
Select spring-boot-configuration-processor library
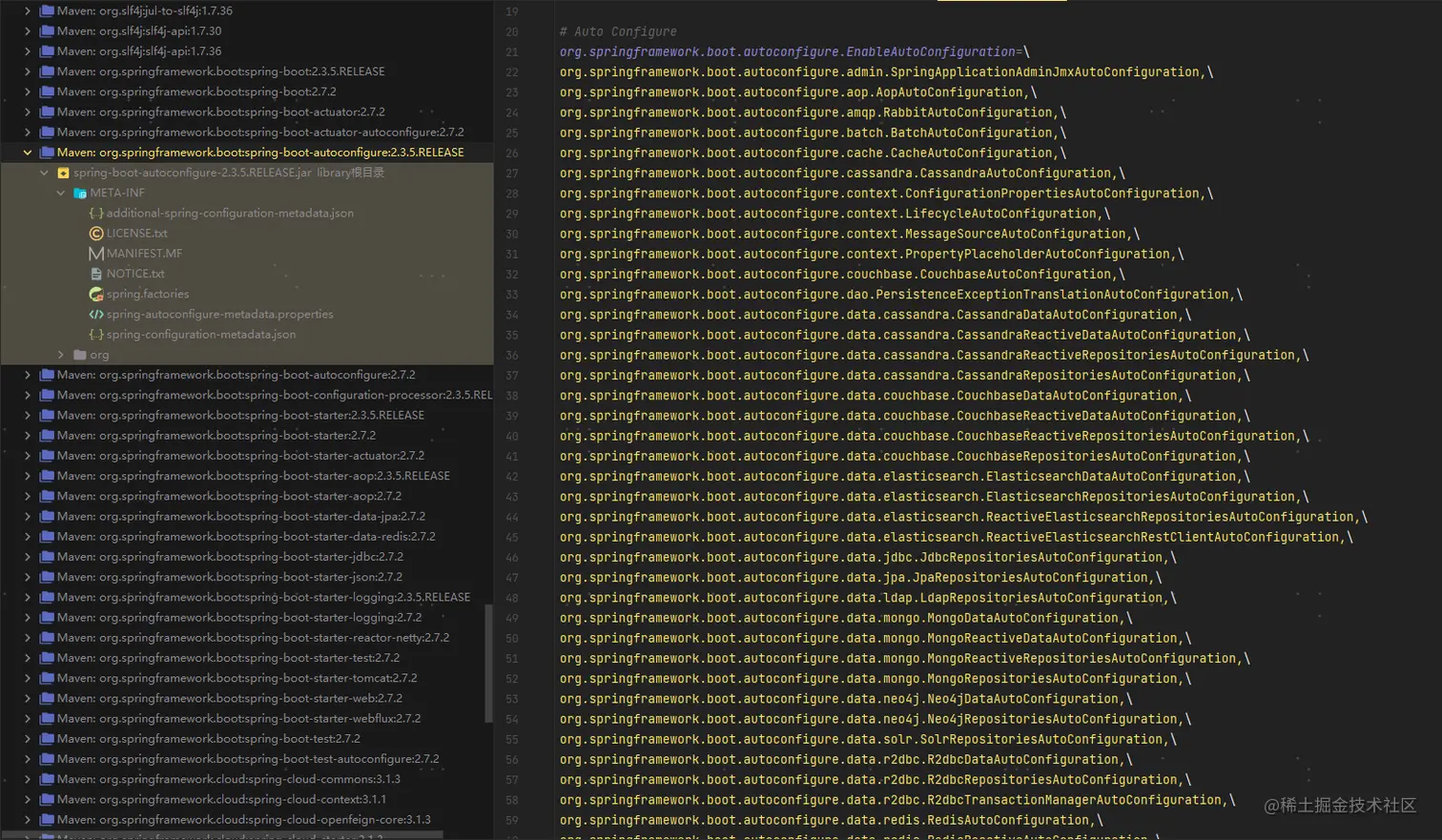(x=275, y=395)
